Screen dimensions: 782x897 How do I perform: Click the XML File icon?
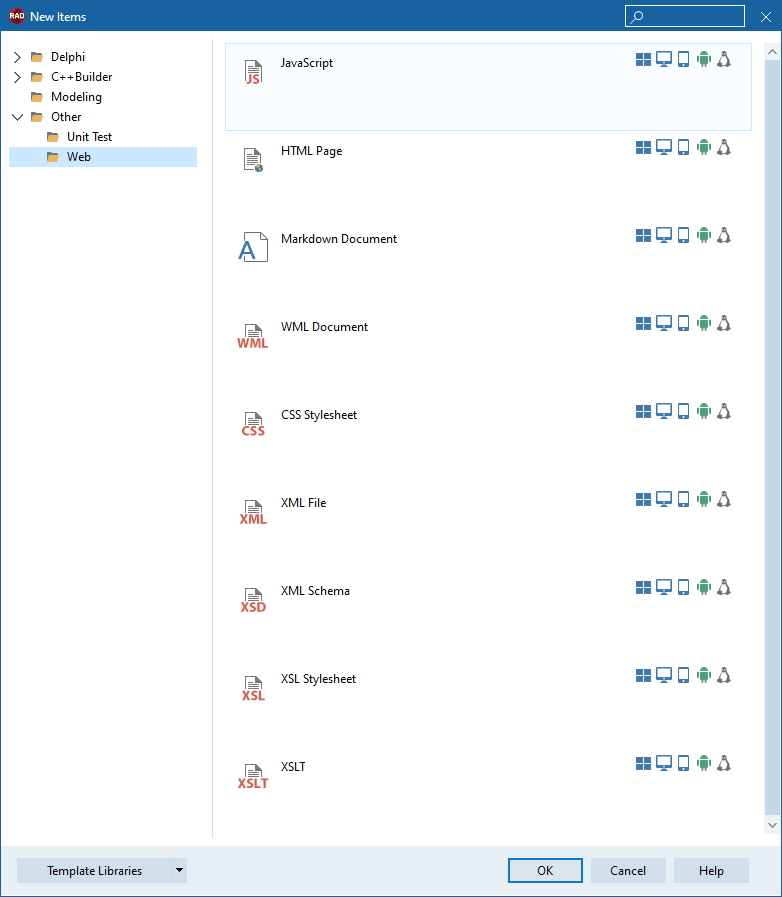click(x=253, y=512)
